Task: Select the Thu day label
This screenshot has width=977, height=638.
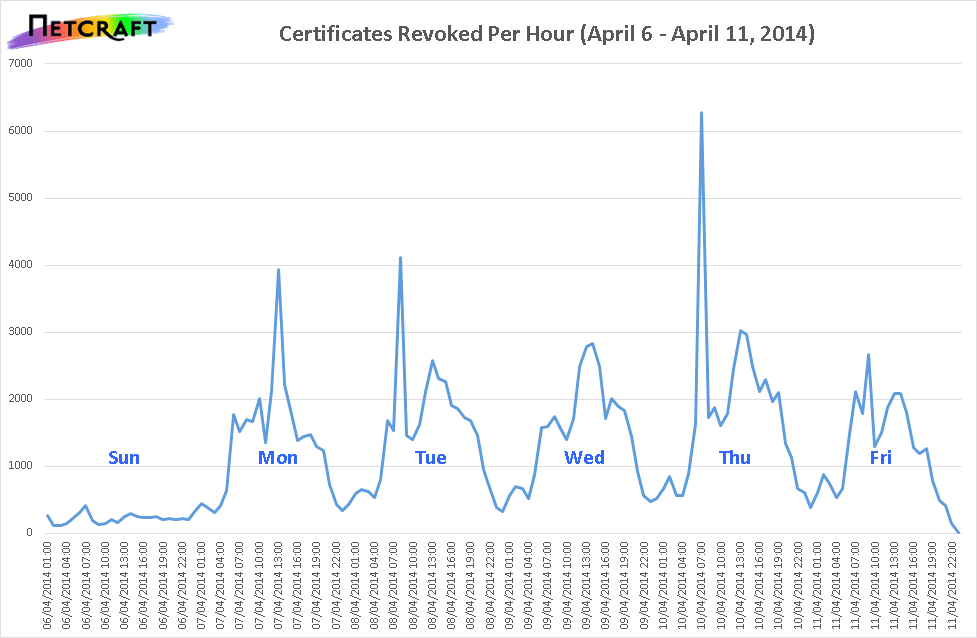Action: 735,458
